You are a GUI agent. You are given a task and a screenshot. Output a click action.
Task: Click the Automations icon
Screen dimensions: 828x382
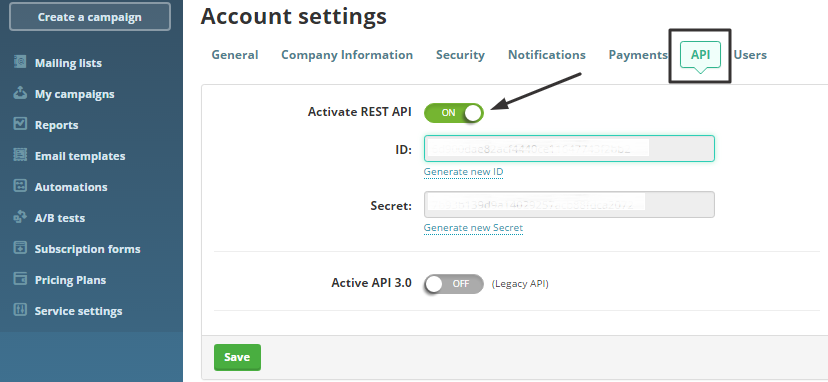tap(20, 186)
